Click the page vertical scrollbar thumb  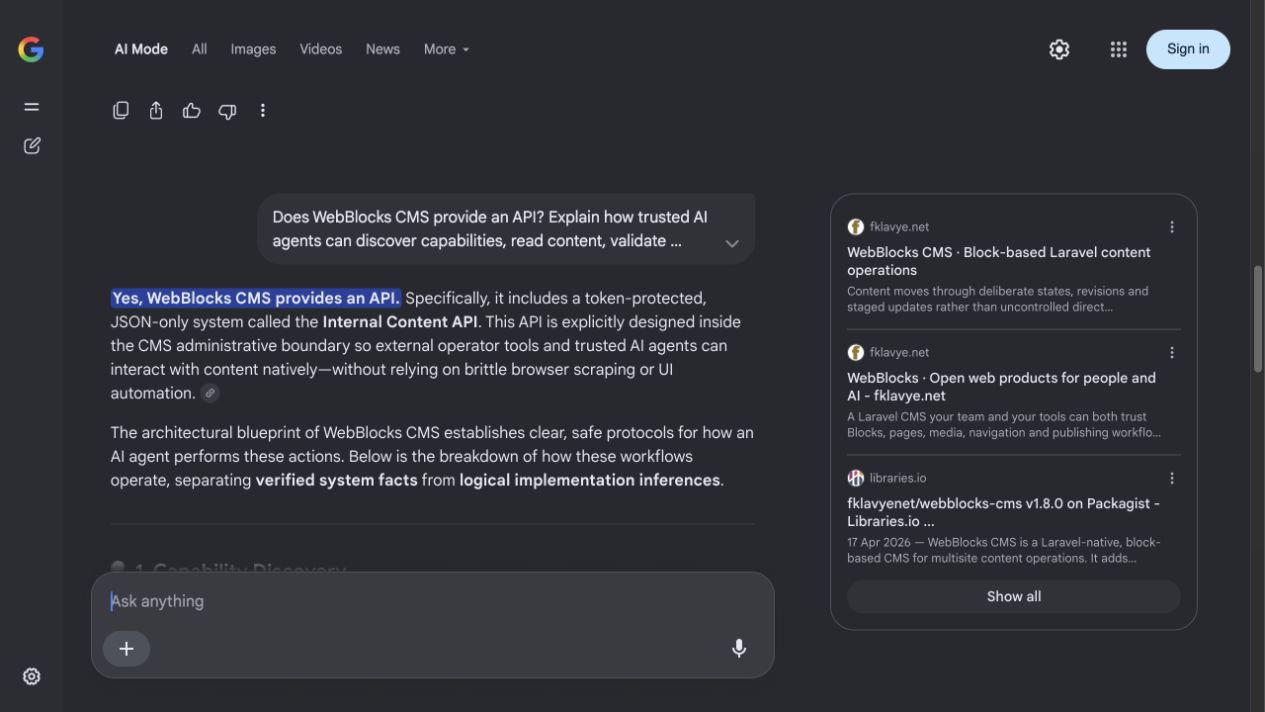[1258, 319]
